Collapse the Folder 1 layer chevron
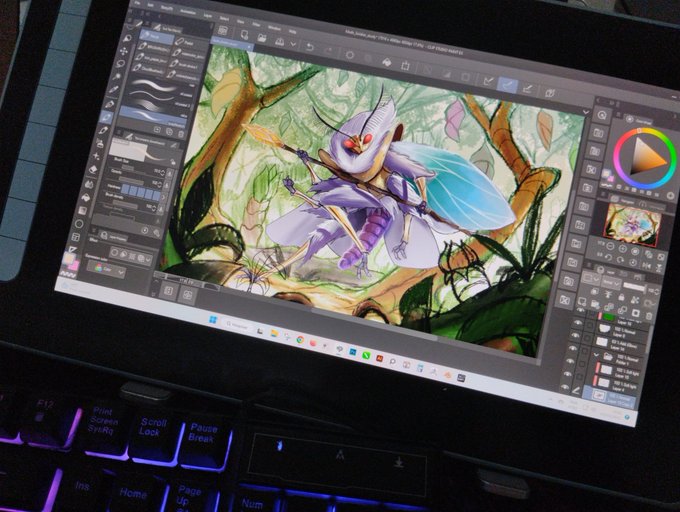The image size is (680, 512). click(x=596, y=355)
